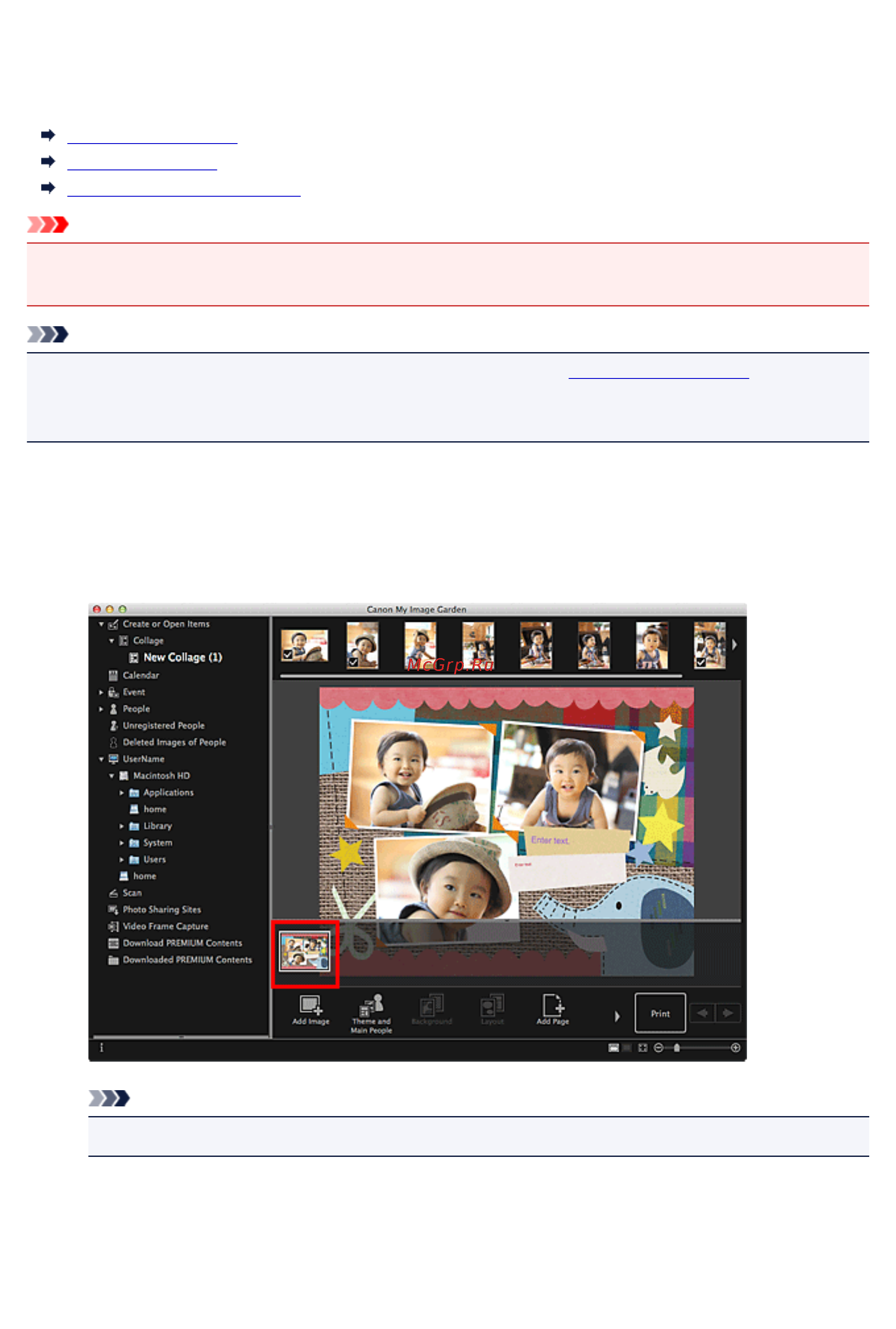Click the info 'i' icon in status bar

[x=102, y=1047]
